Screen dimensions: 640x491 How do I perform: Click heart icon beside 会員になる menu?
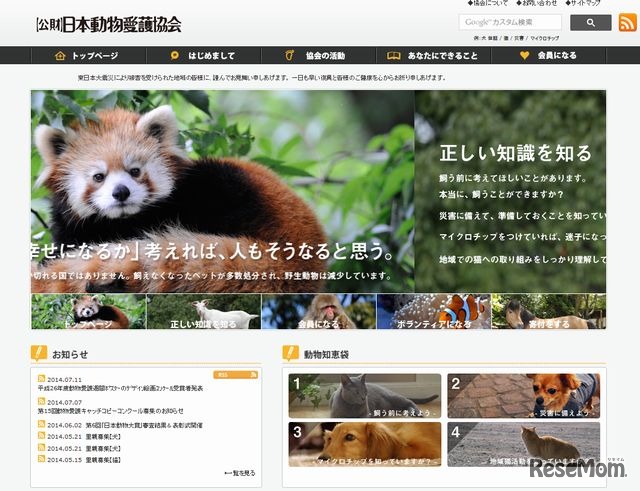tap(524, 55)
